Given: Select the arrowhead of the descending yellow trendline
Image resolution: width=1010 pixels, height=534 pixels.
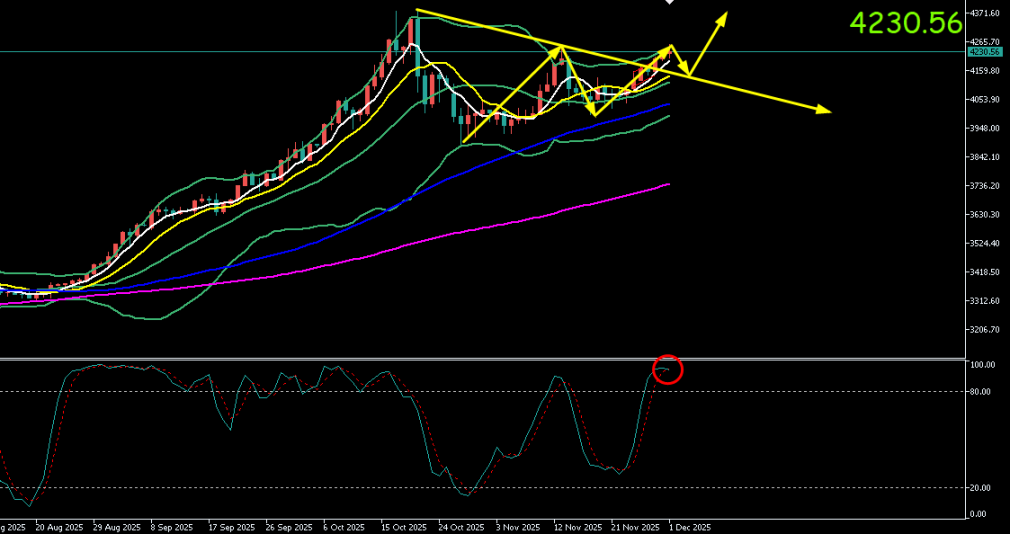Looking at the screenshot, I should [824, 109].
